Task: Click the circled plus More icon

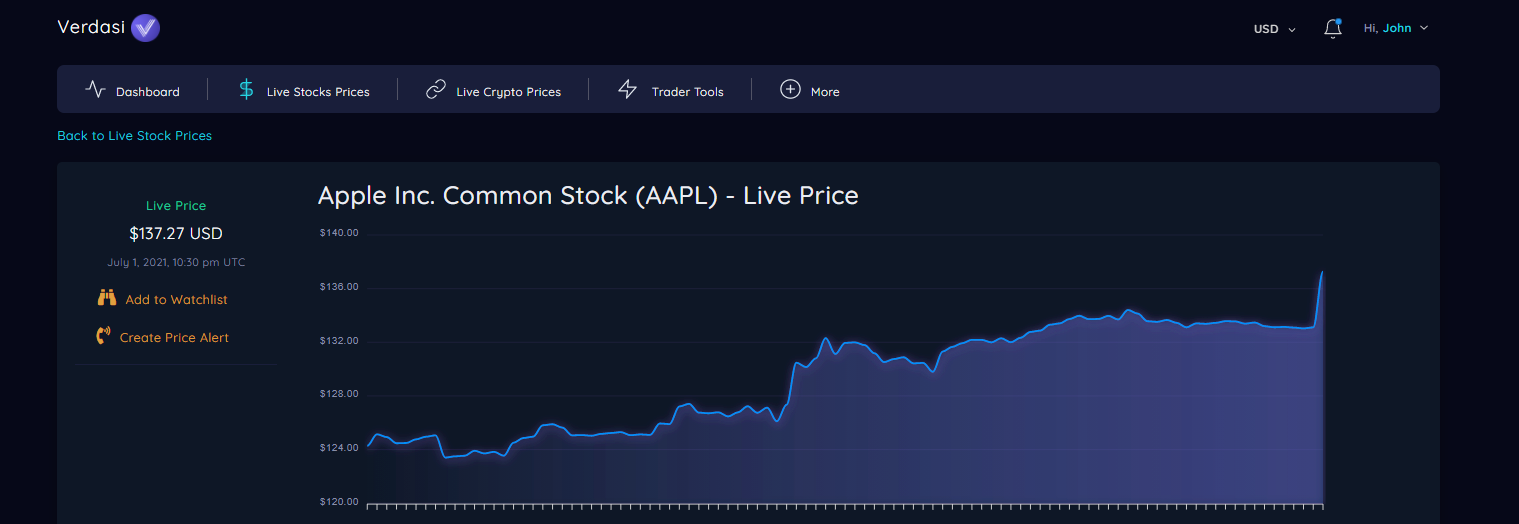Action: (x=790, y=89)
